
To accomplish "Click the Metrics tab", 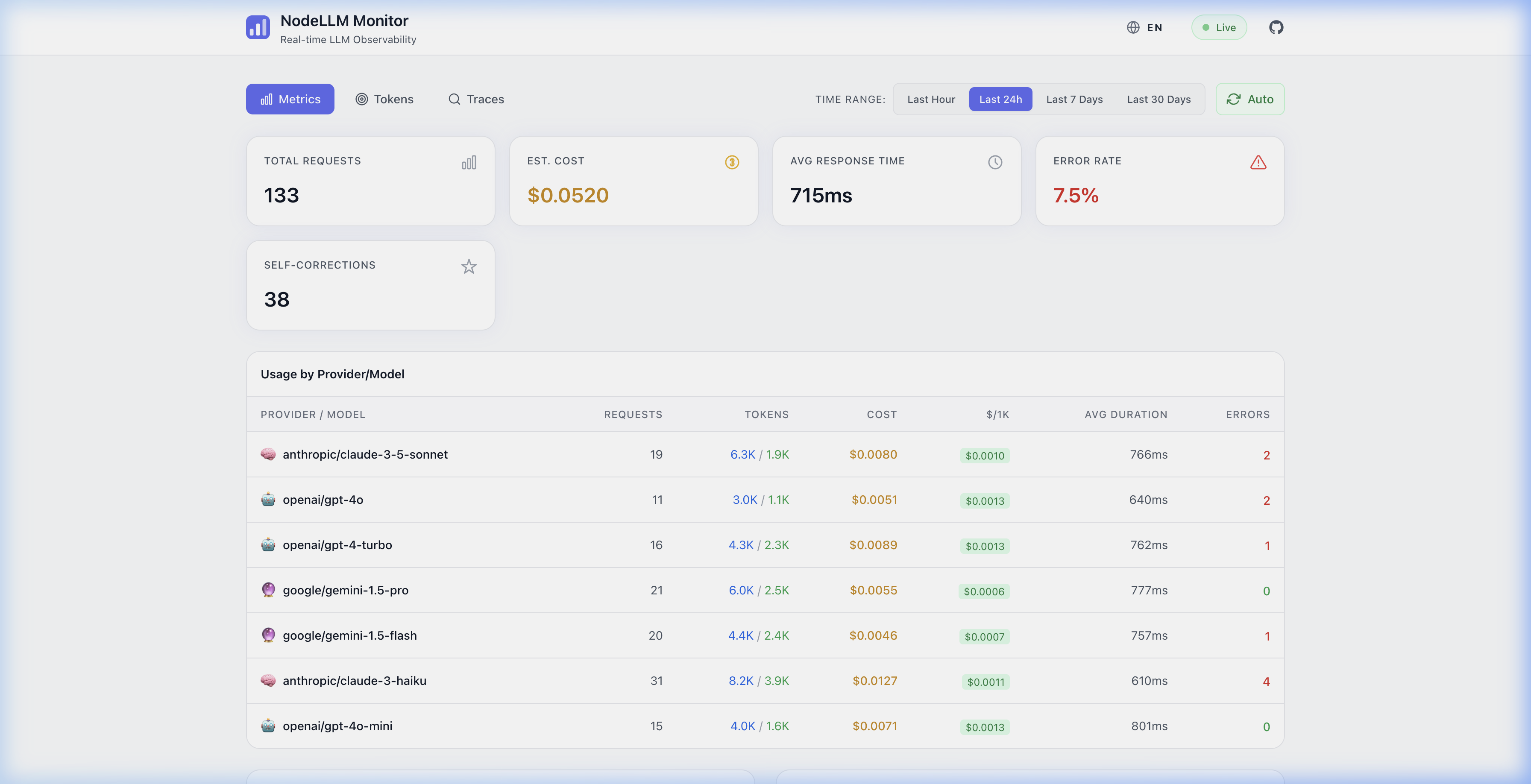I will tap(290, 99).
